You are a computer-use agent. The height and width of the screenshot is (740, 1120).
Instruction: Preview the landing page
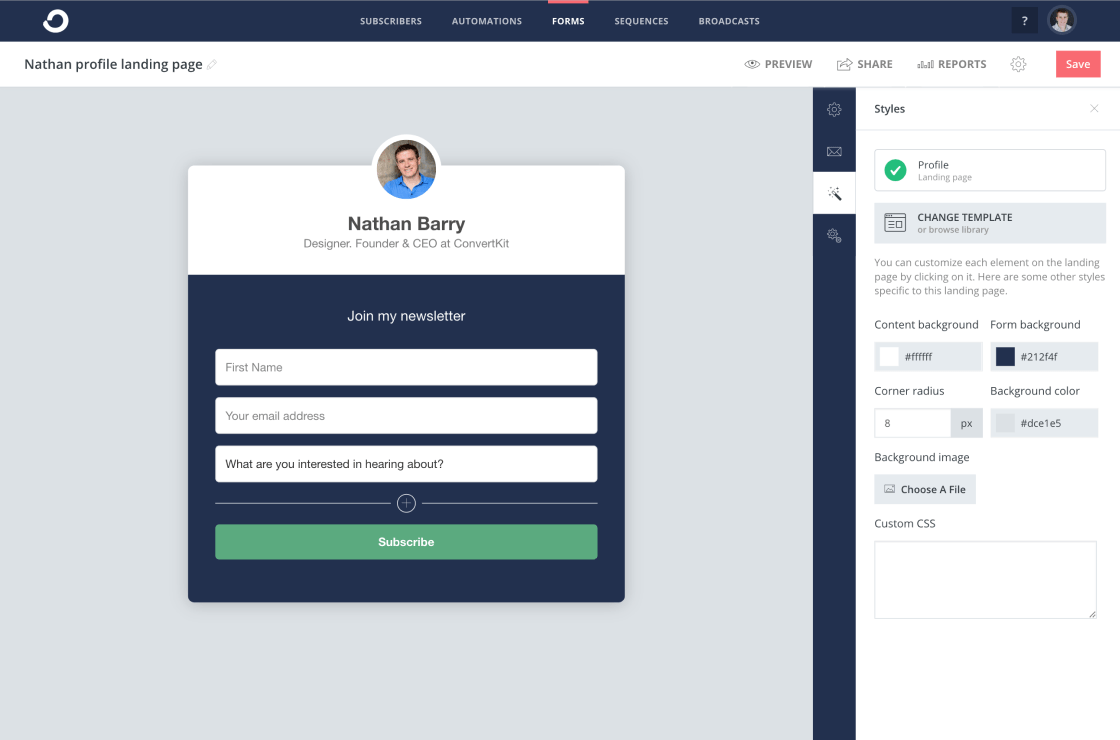tap(778, 64)
